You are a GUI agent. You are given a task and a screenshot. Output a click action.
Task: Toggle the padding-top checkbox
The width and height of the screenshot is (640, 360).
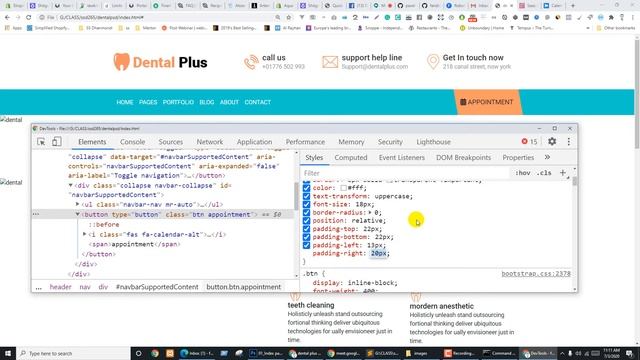tap(307, 229)
